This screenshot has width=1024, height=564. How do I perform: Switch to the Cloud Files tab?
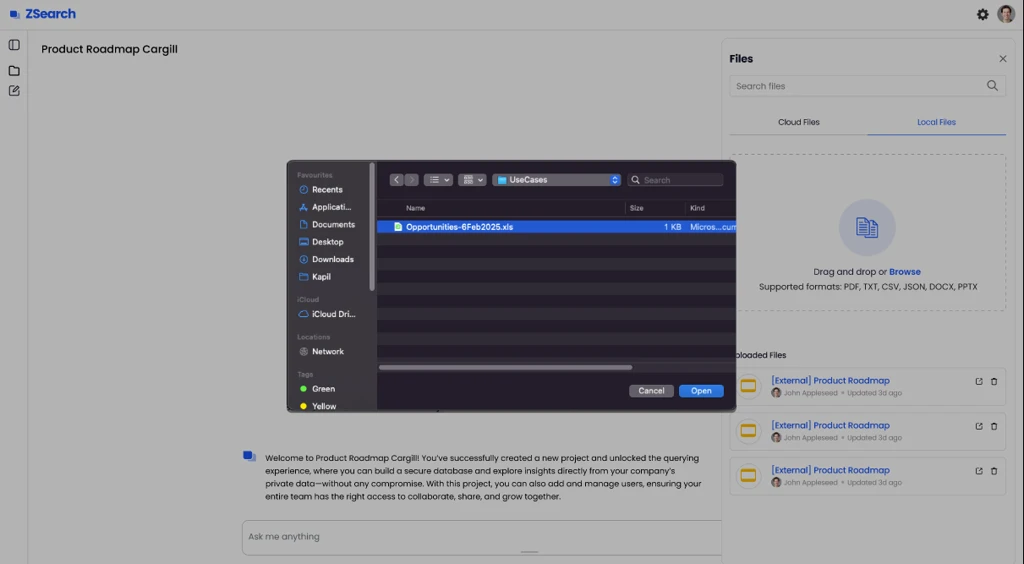798,122
